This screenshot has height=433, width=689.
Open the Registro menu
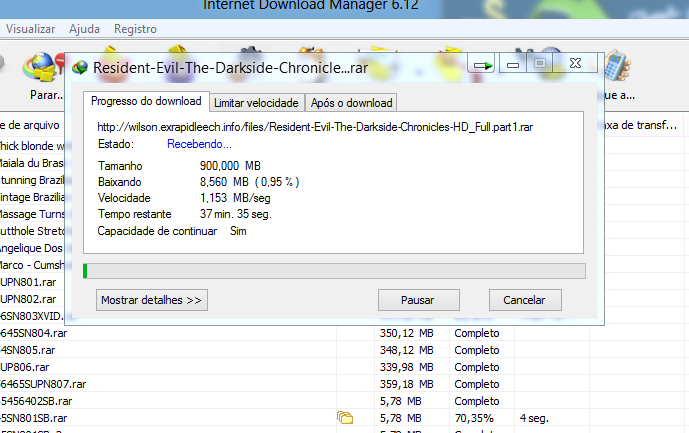(x=135, y=29)
